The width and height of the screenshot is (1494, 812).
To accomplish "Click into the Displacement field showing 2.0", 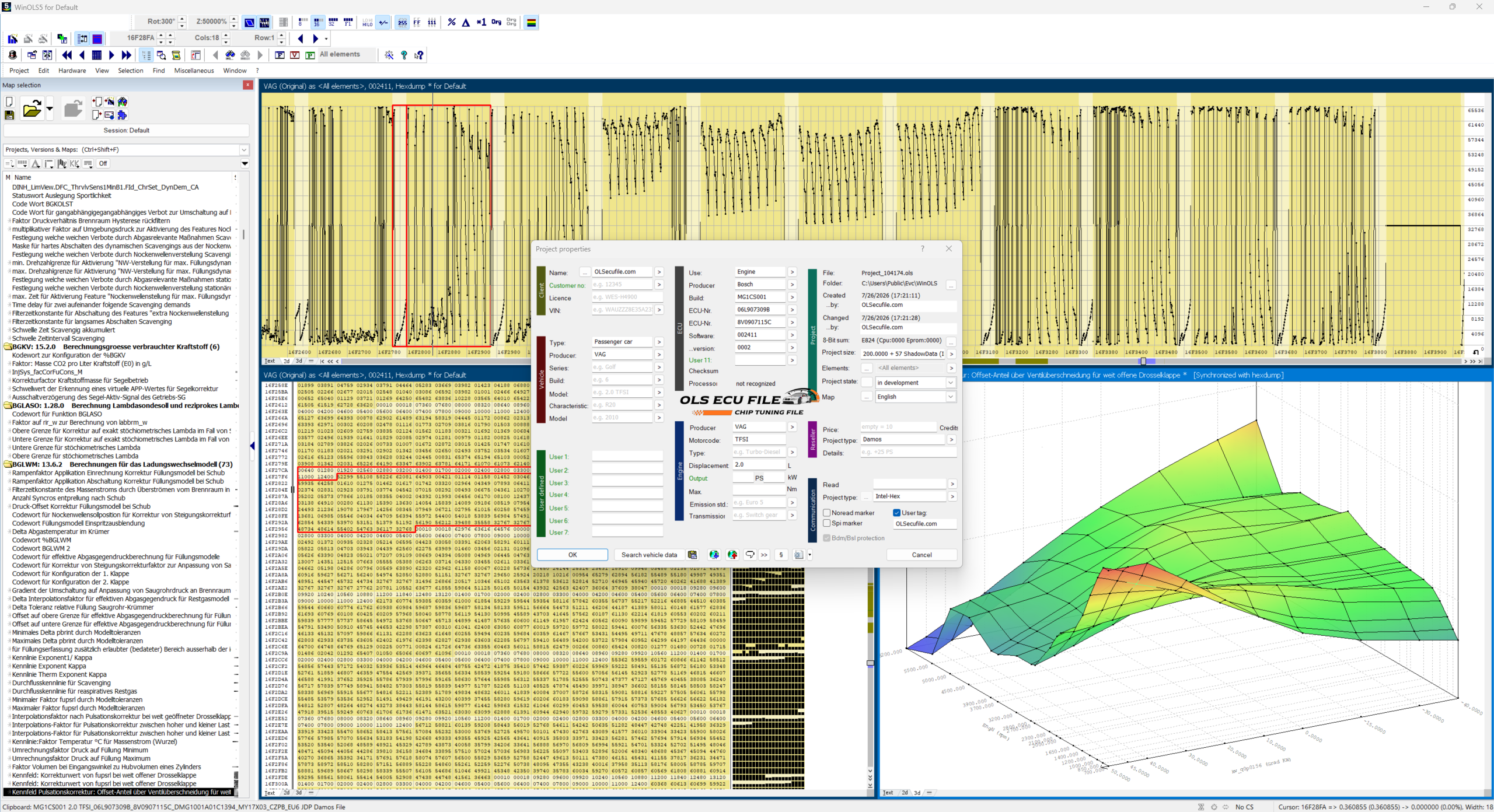I will [x=759, y=465].
